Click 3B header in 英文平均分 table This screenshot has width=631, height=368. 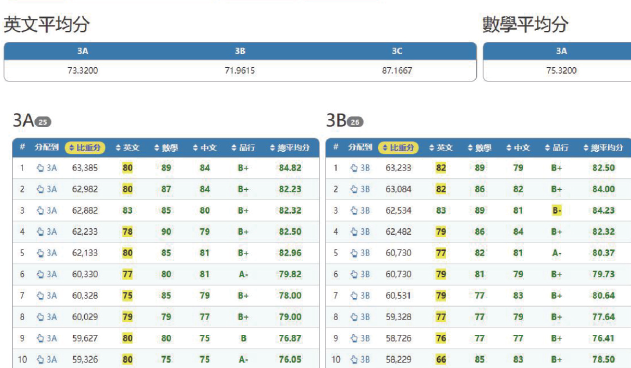[x=240, y=51]
